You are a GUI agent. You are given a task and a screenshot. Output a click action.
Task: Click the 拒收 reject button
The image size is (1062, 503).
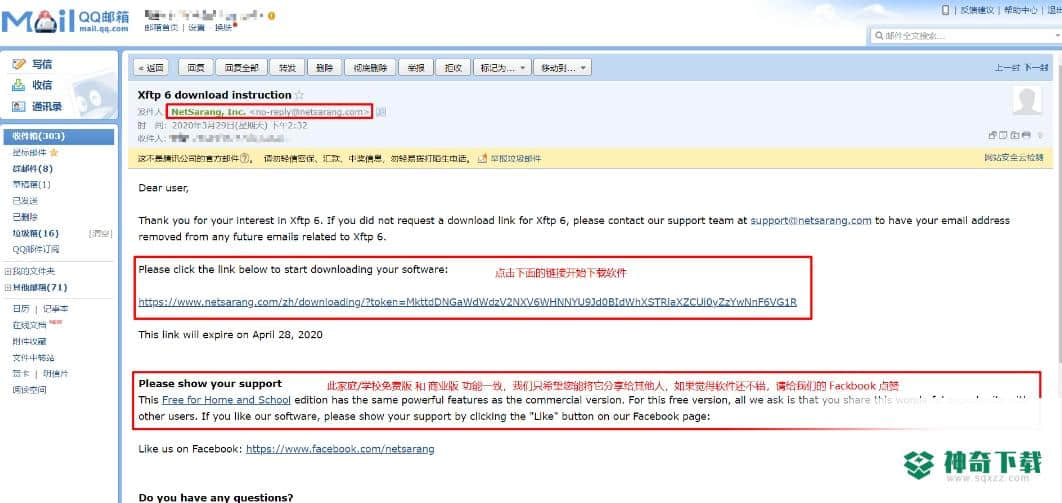tap(453, 68)
